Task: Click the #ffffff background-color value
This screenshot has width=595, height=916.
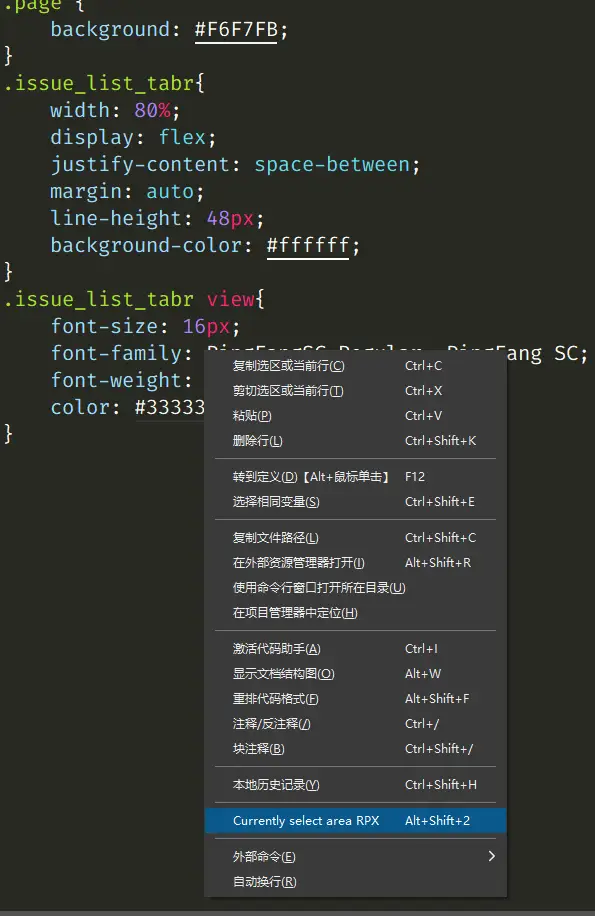Action: [x=308, y=245]
